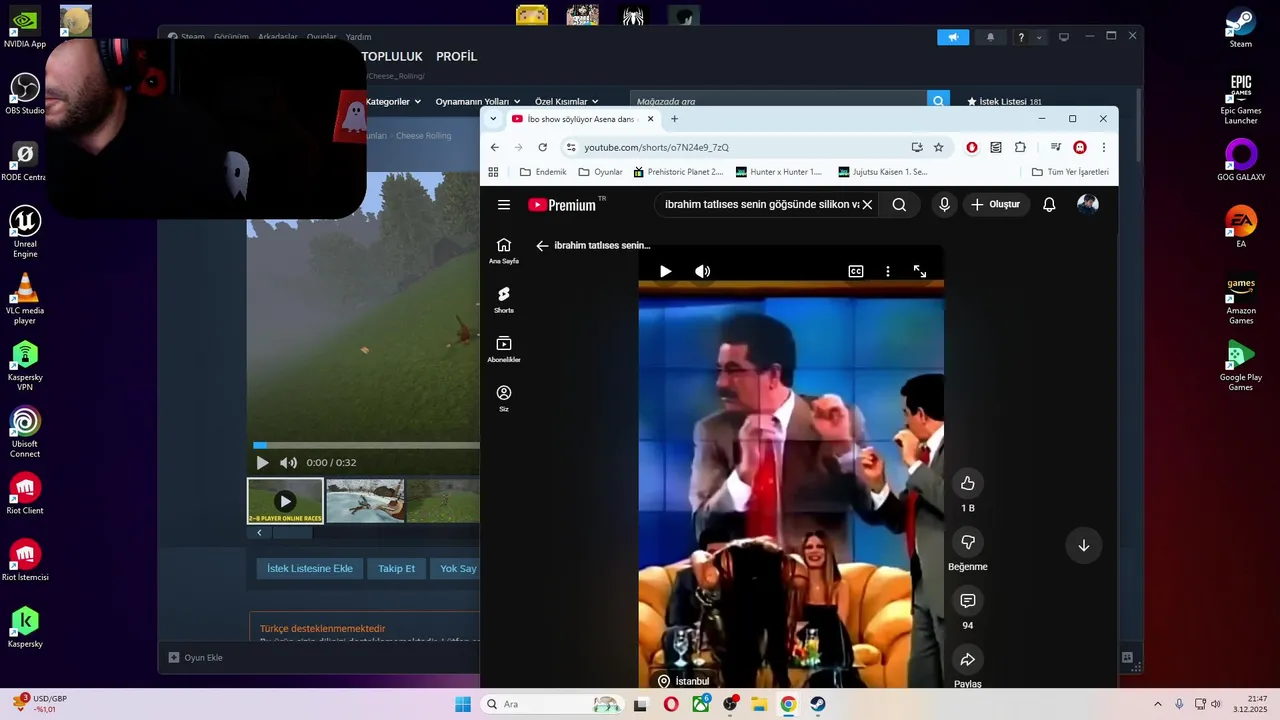
Task: Open Chrome apps grid in bookmarks bar
Action: (493, 172)
